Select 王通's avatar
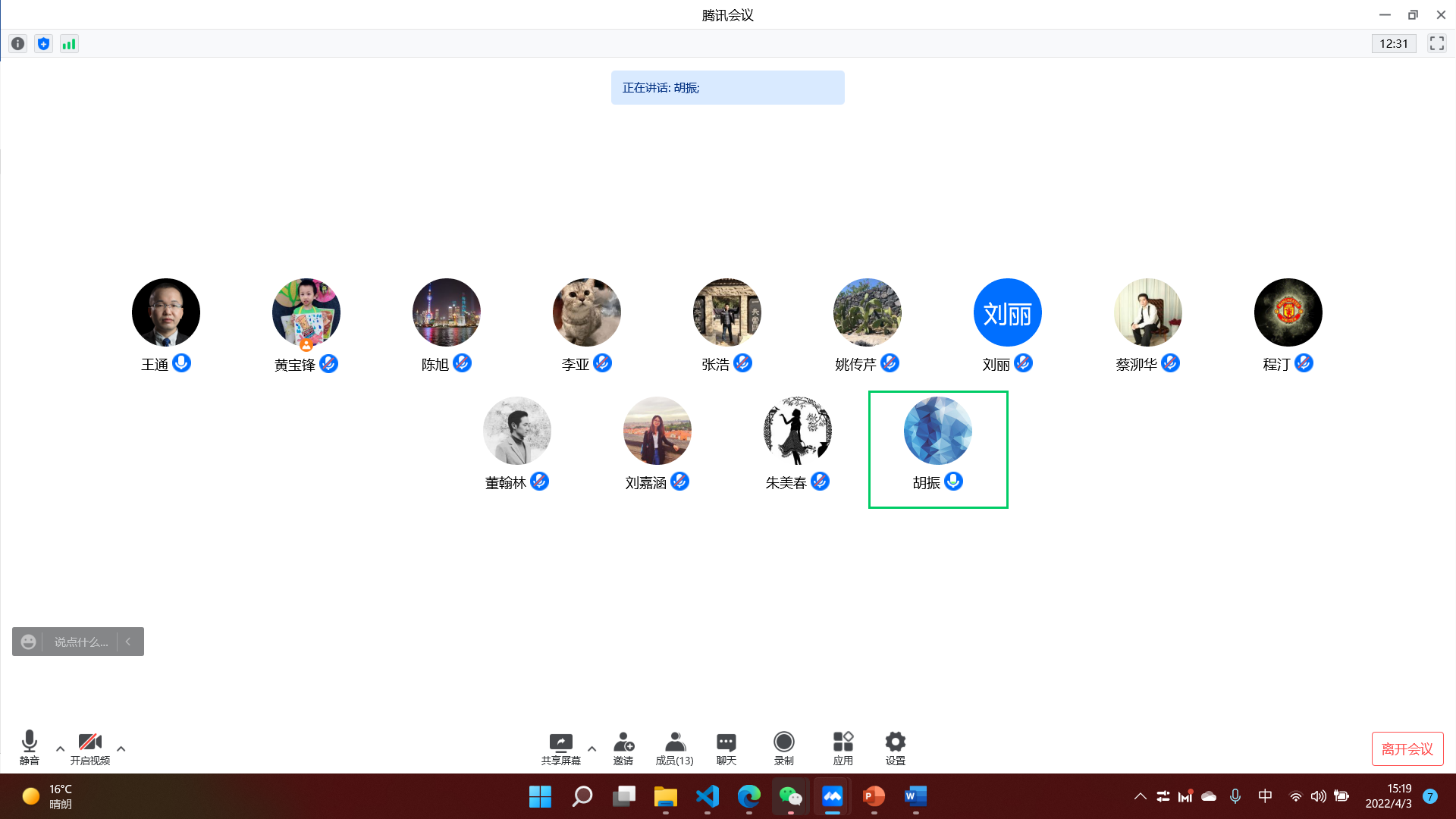The image size is (1456, 819). 166,312
